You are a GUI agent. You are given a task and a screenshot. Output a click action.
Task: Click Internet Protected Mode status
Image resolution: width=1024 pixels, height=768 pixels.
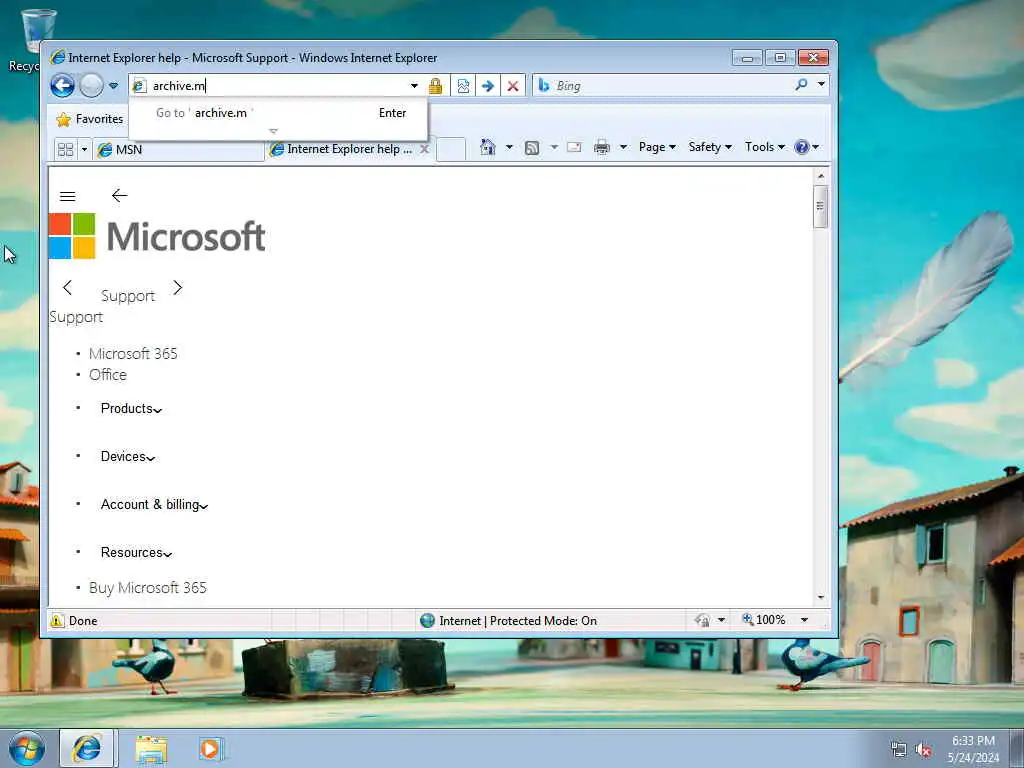tap(509, 620)
